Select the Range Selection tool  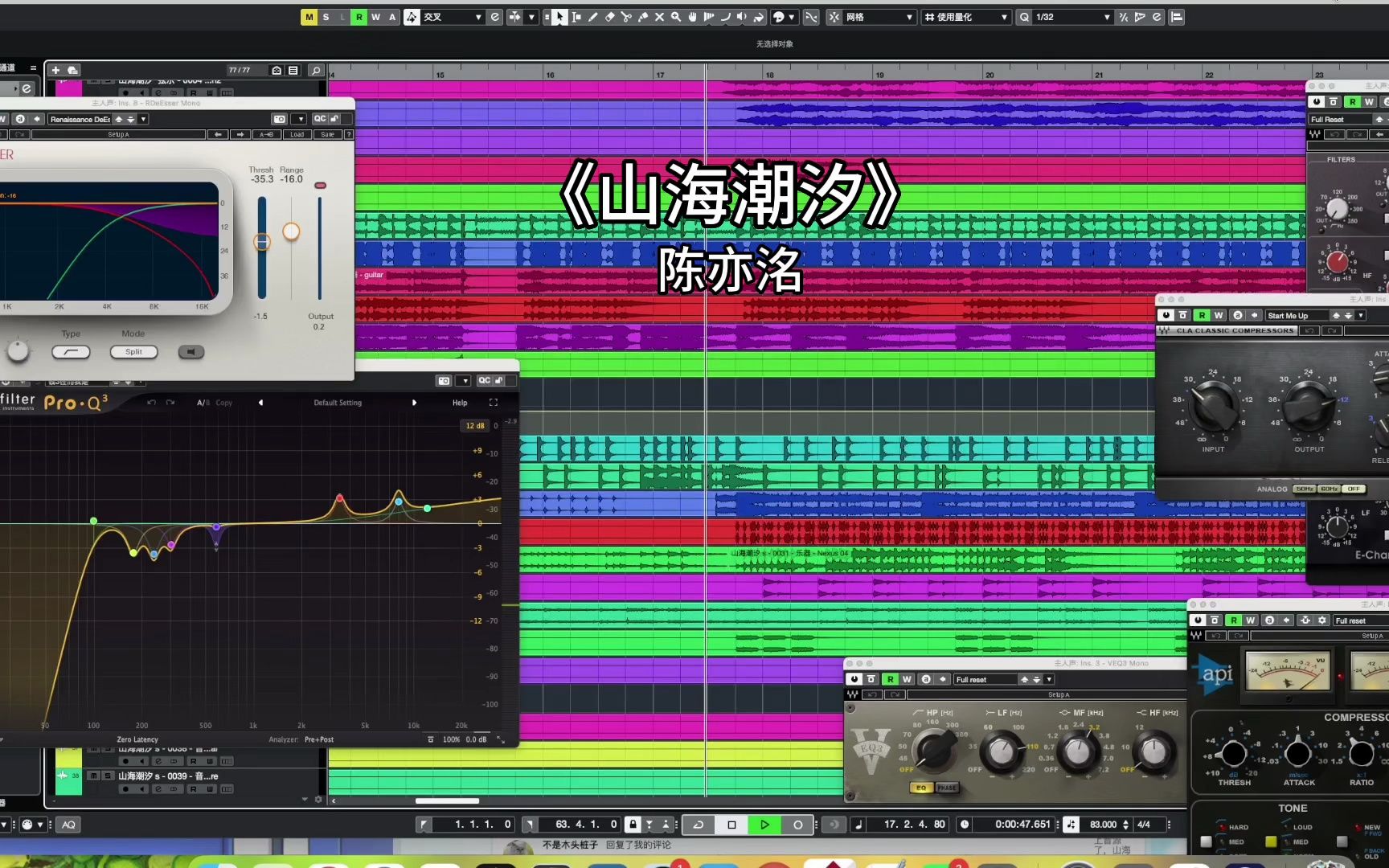[x=576, y=17]
